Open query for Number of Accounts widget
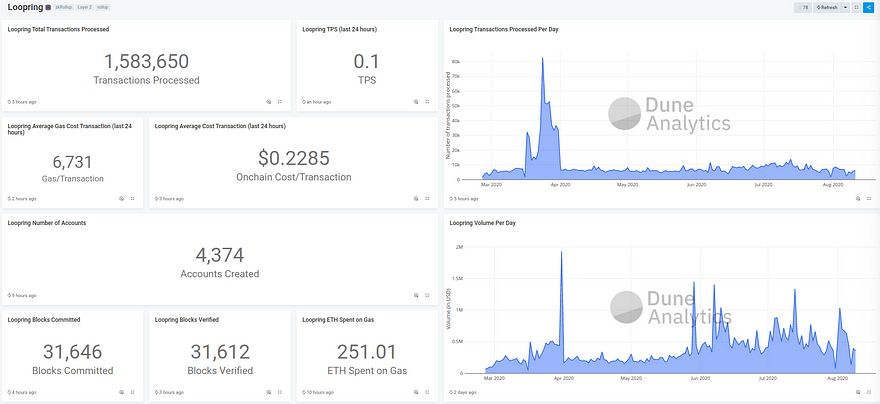The width and height of the screenshot is (880, 404). point(416,295)
